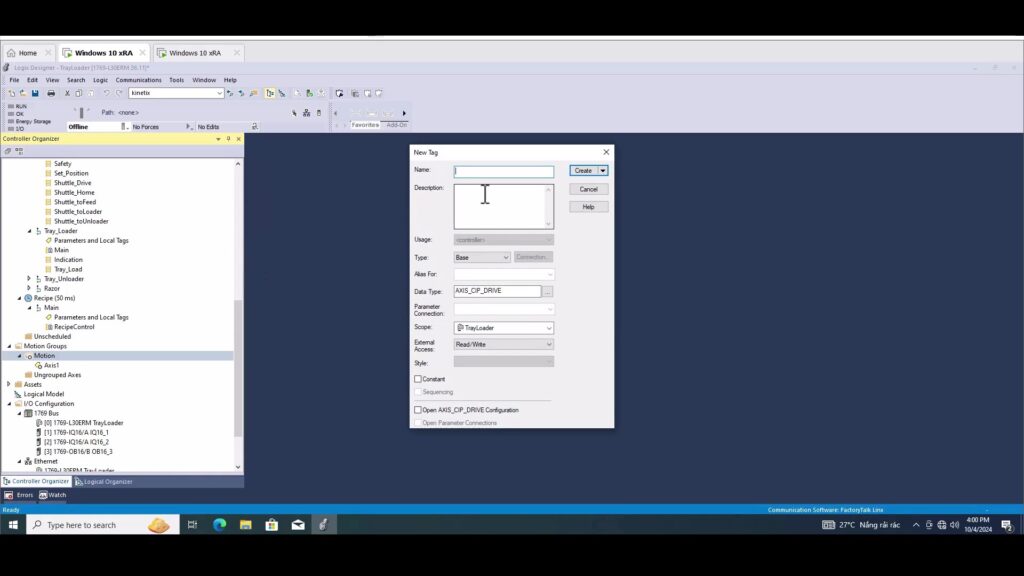Click into the Name text field
1024x576 pixels.
[x=503, y=171]
